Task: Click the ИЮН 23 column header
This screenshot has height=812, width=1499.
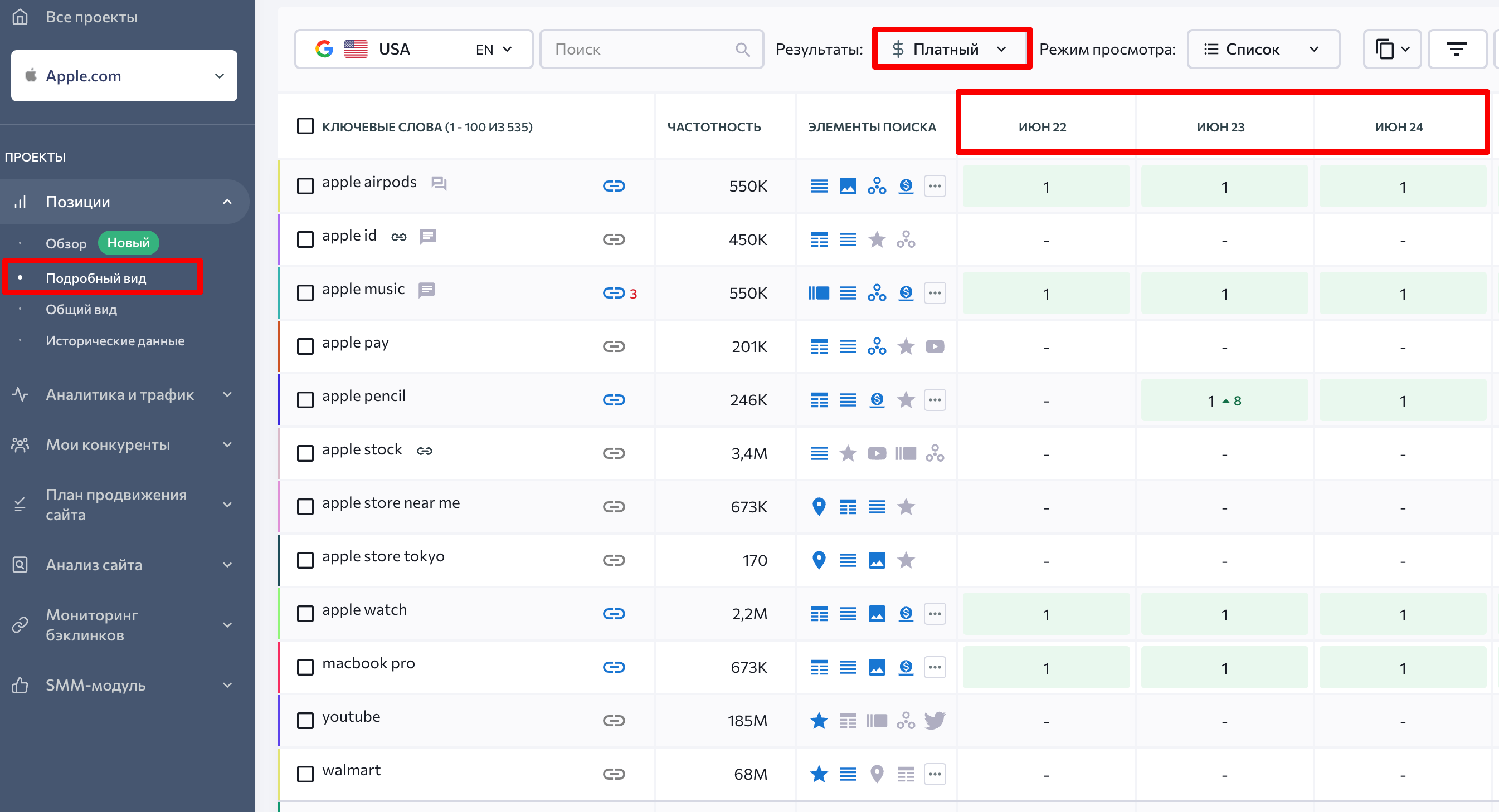Action: coord(1220,127)
